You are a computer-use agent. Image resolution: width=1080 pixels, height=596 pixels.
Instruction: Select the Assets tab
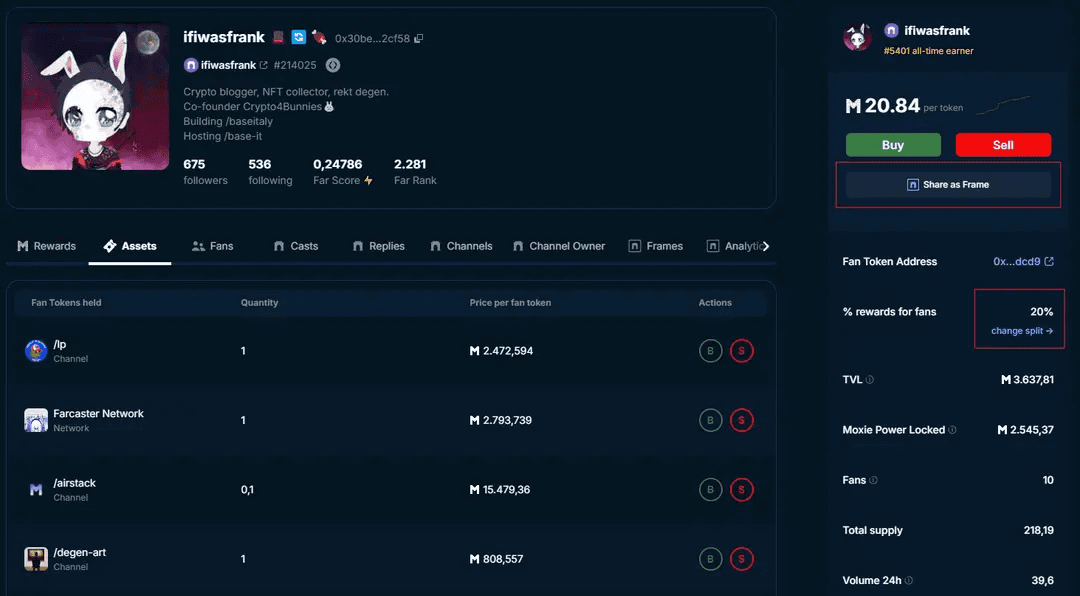130,246
